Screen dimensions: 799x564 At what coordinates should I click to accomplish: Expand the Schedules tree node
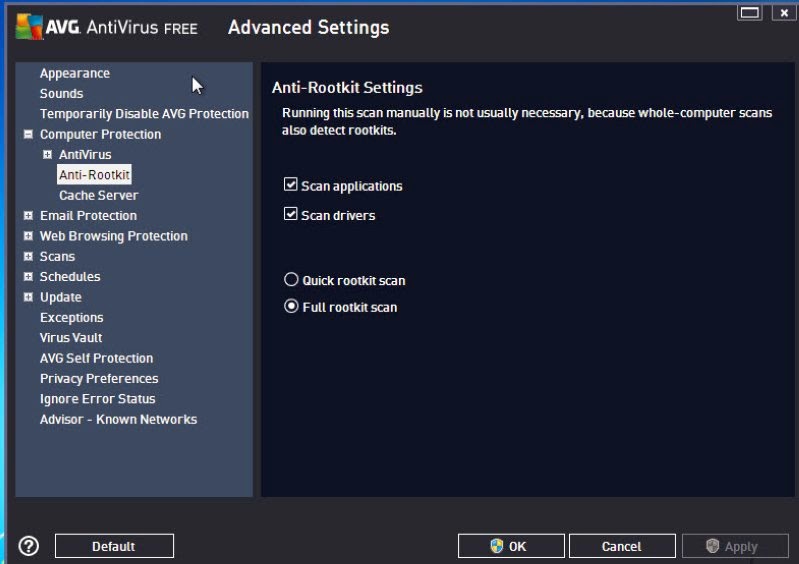[29, 277]
